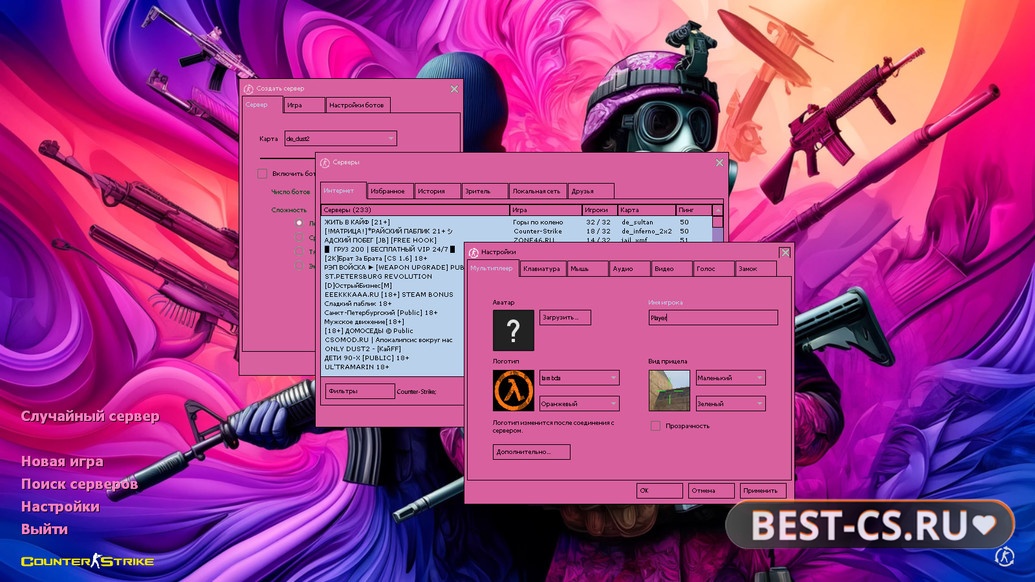This screenshot has height=582, width=1035.
Task: Click the Дополнительно... button
Action: pyautogui.click(x=531, y=452)
